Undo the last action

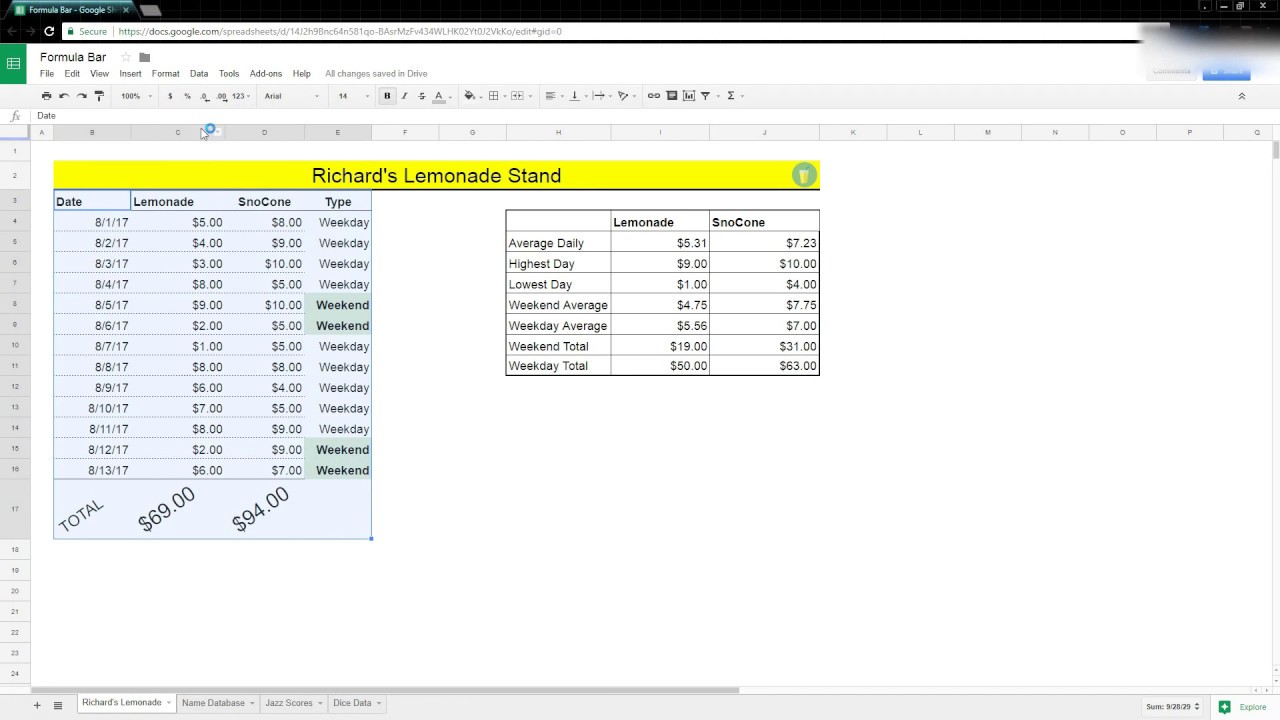point(64,96)
